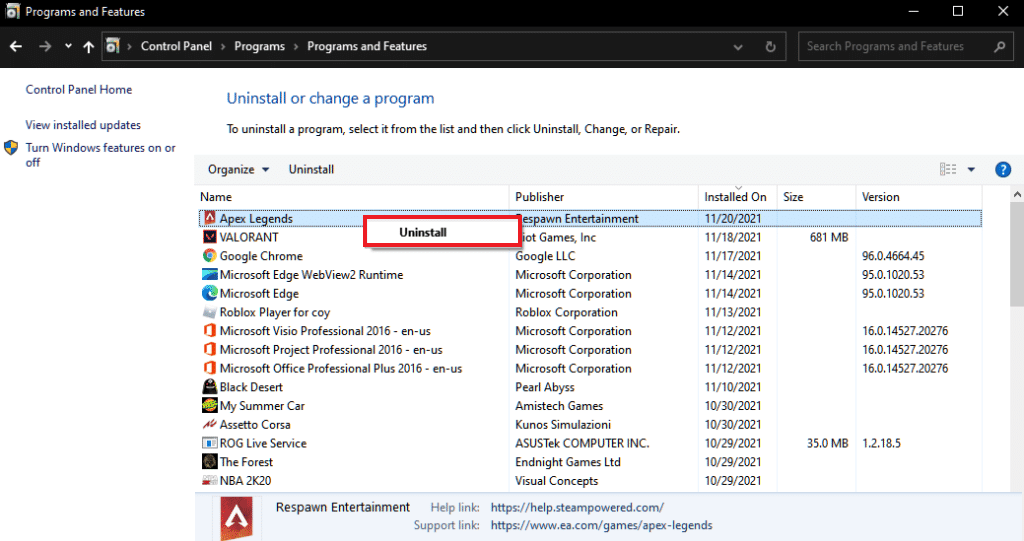Image resolution: width=1024 pixels, height=541 pixels.
Task: Click the Visual Concepts publisher cell
Action: click(x=556, y=481)
